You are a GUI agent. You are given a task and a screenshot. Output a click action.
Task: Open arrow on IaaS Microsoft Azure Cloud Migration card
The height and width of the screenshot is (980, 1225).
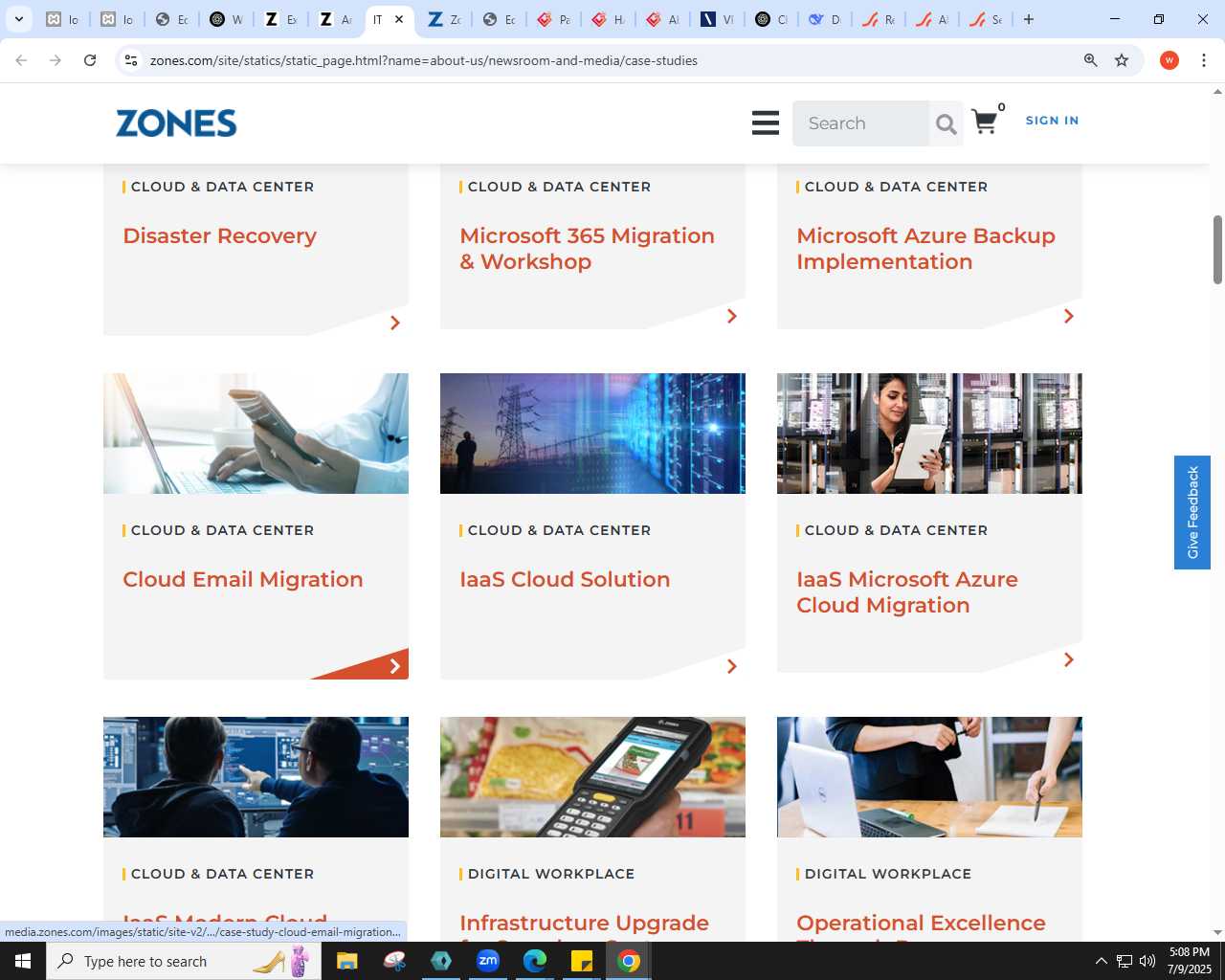(x=1069, y=659)
